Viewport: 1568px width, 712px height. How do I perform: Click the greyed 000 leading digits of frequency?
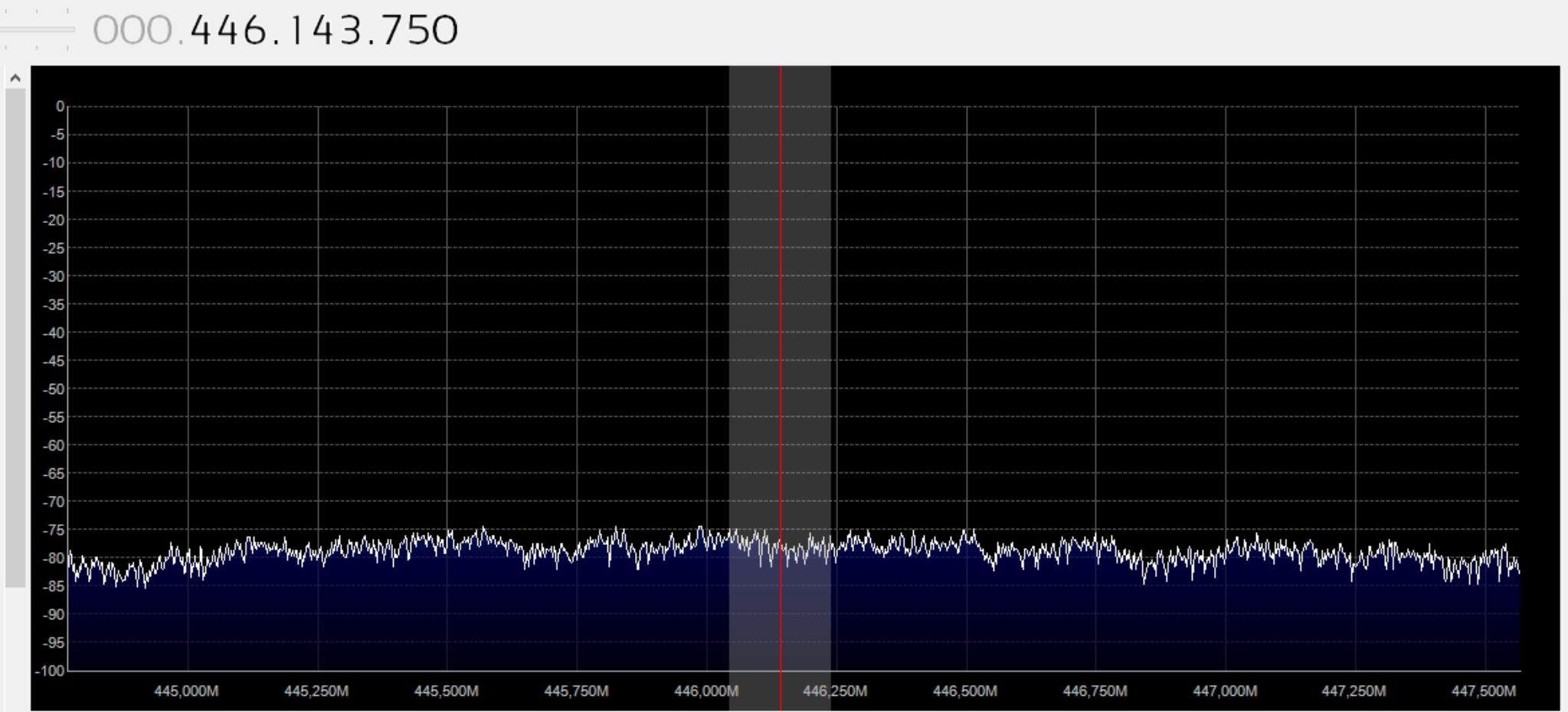point(133,31)
